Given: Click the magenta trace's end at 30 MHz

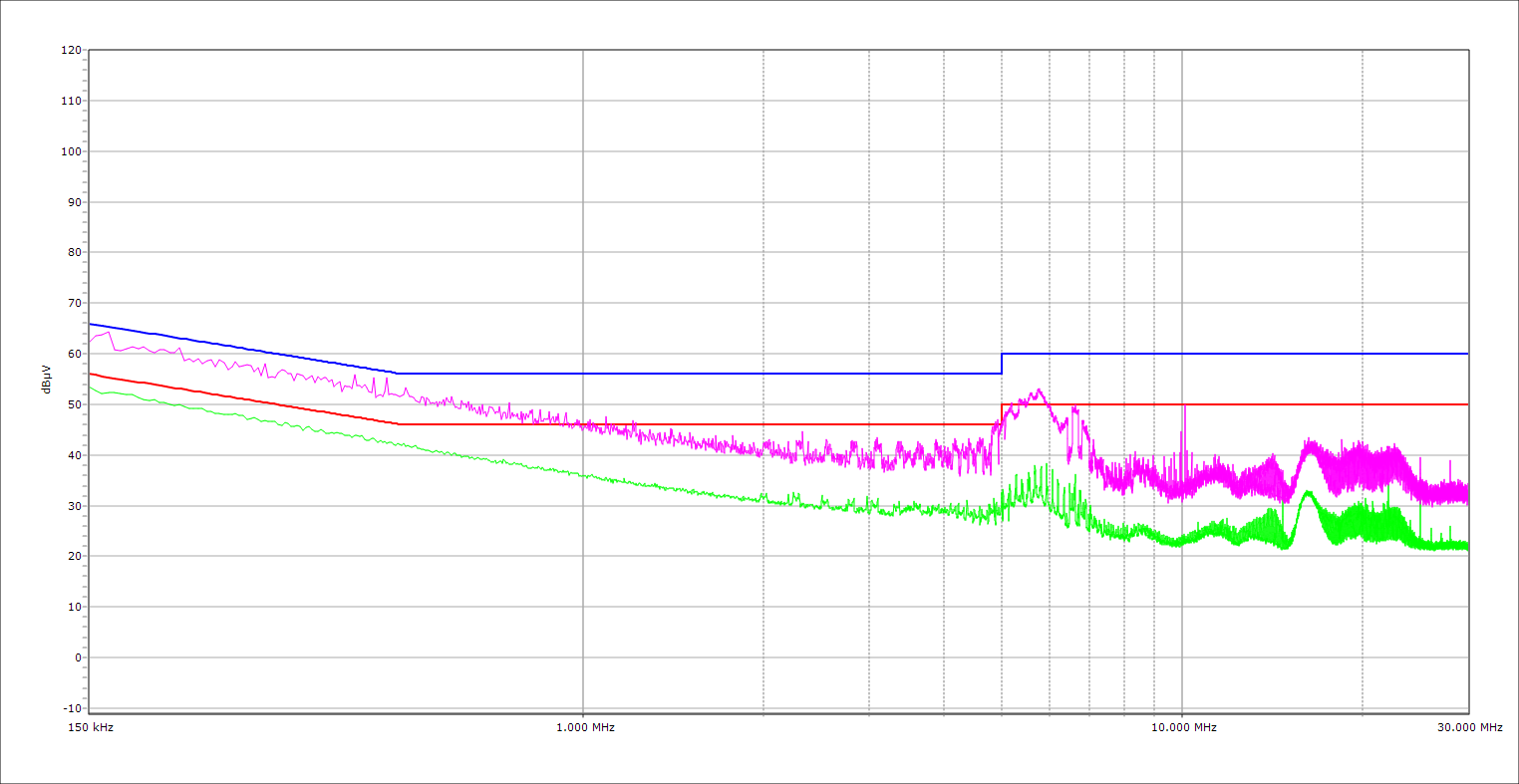Looking at the screenshot, I should (x=1466, y=492).
